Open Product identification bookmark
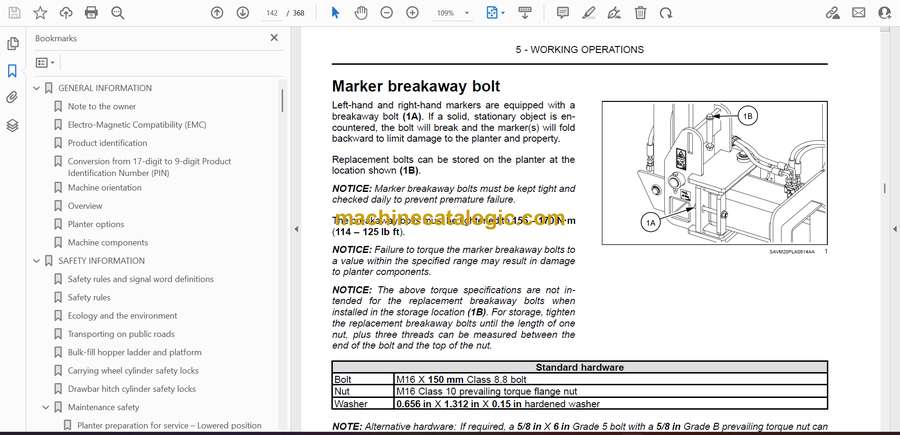The height and width of the screenshot is (435, 900). 107,143
